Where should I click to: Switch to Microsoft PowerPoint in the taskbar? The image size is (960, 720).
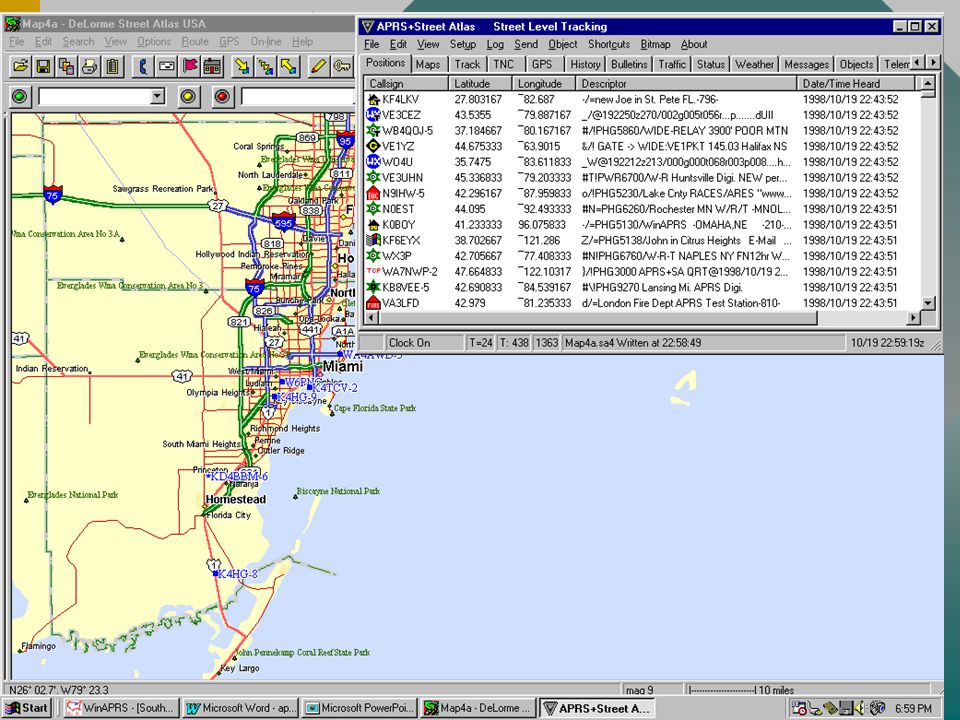[x=359, y=708]
